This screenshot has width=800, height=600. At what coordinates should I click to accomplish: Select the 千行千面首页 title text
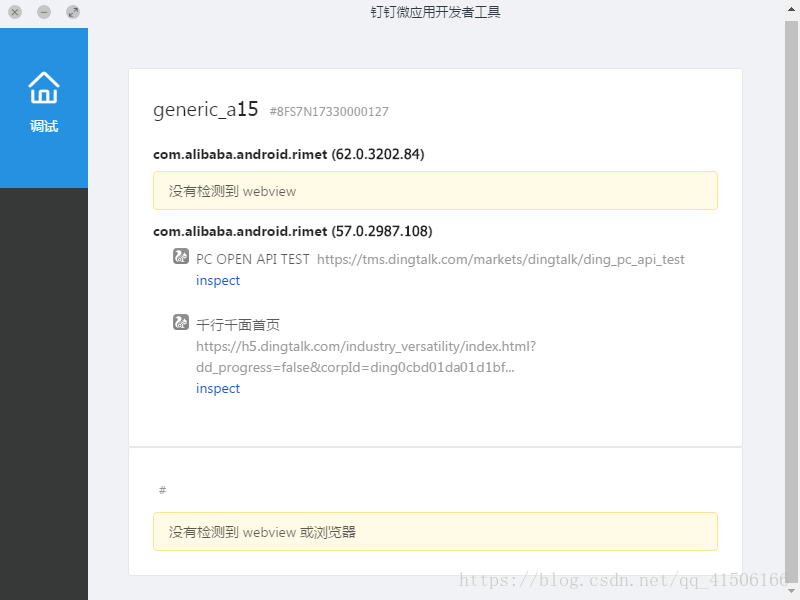(x=238, y=324)
